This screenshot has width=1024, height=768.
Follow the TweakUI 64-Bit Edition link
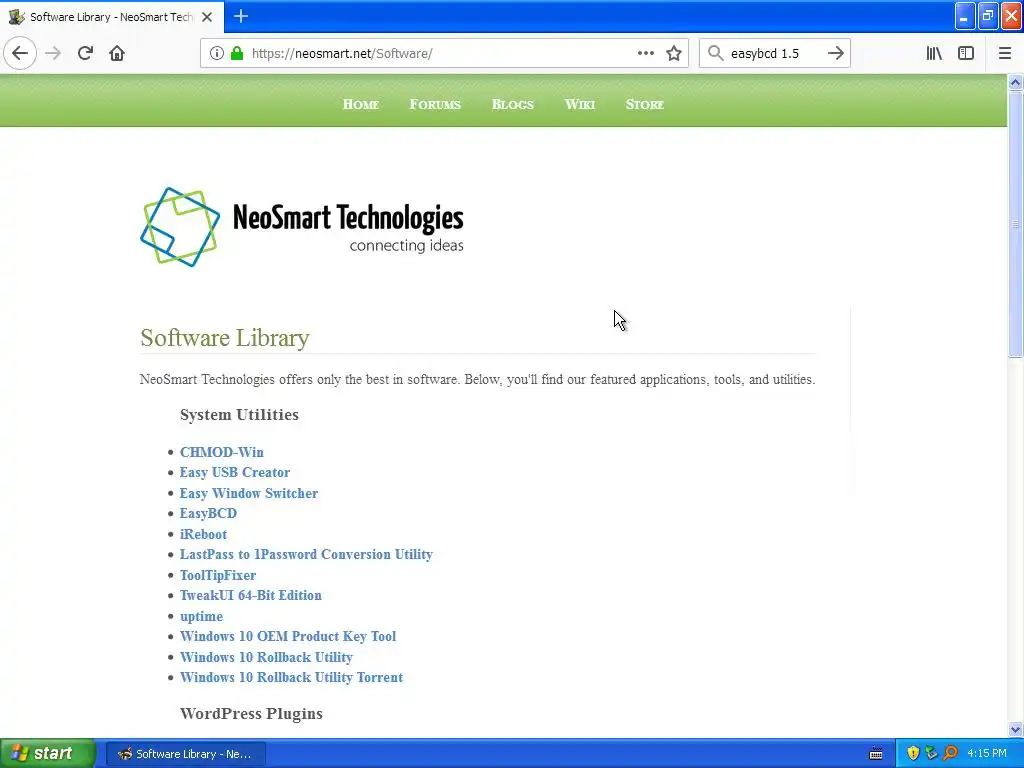[251, 596]
